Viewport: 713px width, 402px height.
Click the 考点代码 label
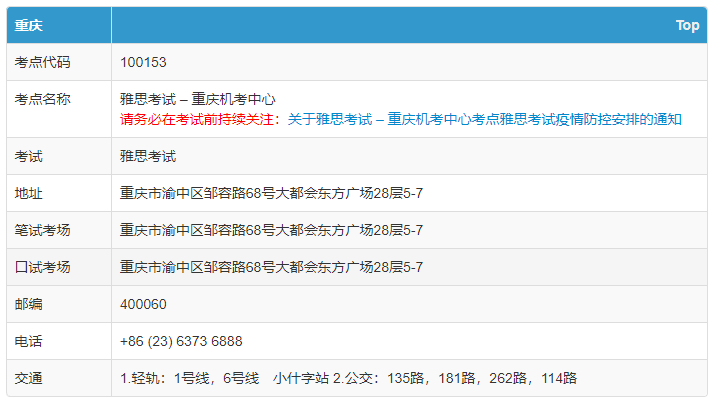click(x=42, y=62)
